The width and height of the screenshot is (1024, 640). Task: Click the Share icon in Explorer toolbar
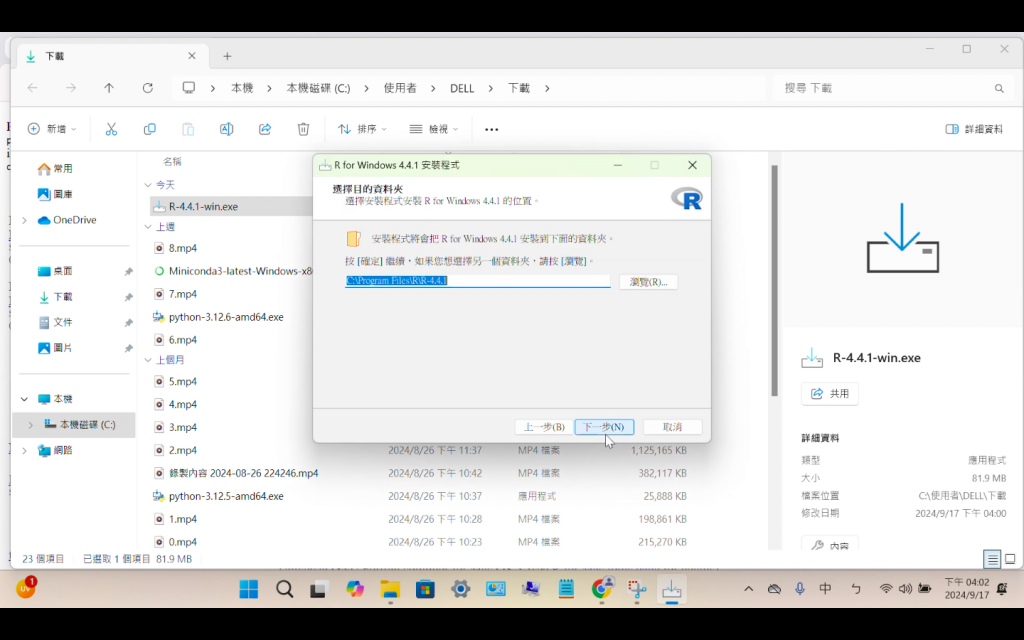click(x=264, y=129)
